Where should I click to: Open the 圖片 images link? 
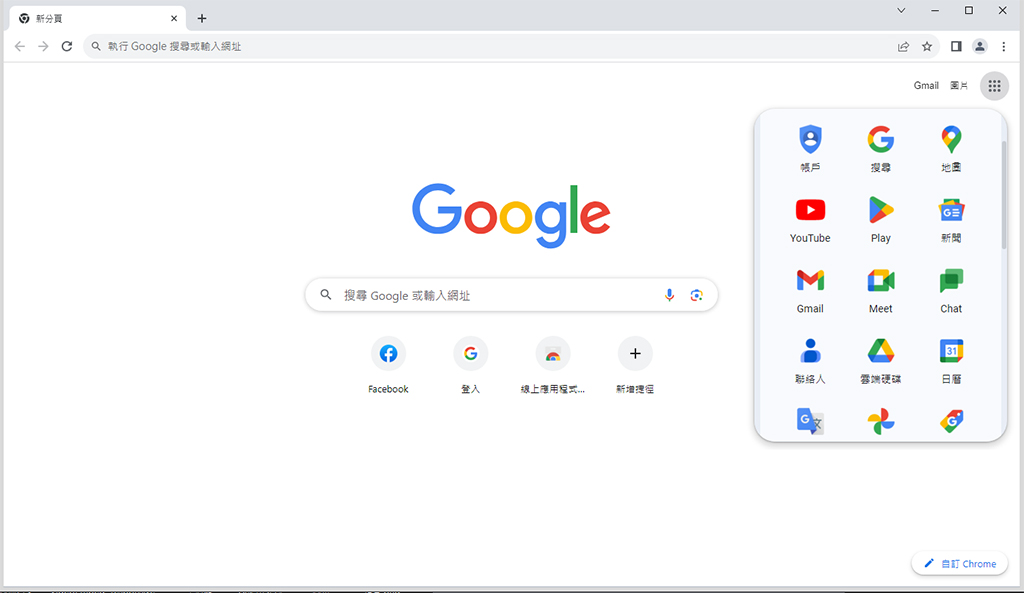[959, 86]
